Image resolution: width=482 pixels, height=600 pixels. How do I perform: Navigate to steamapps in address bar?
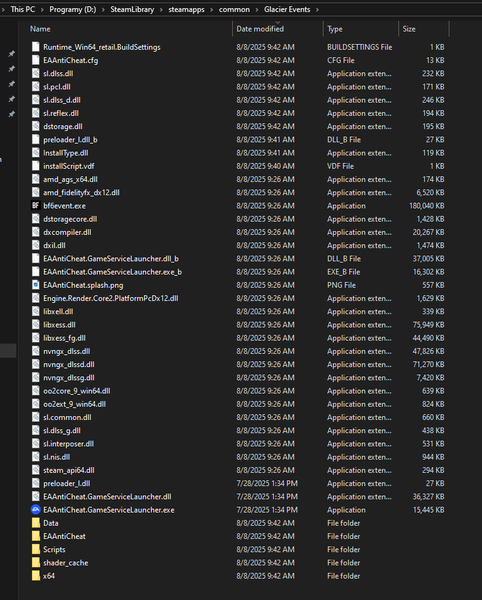click(186, 9)
